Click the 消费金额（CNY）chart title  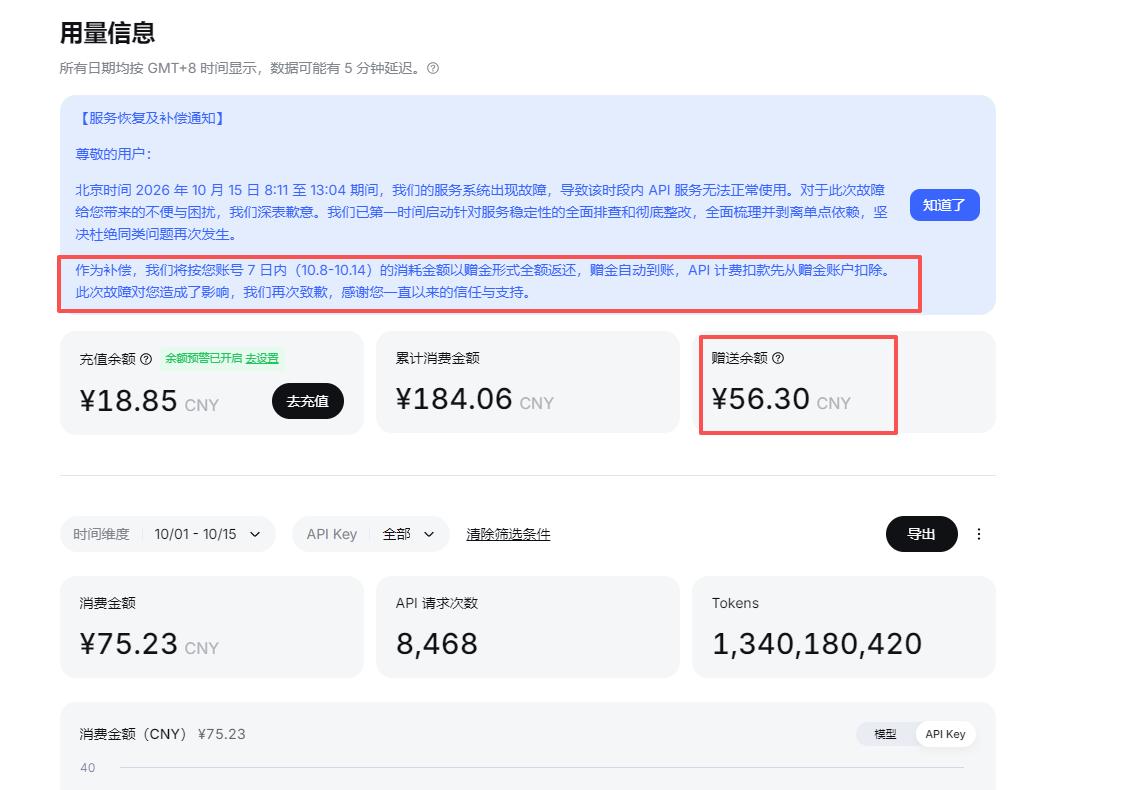pyautogui.click(x=136, y=734)
